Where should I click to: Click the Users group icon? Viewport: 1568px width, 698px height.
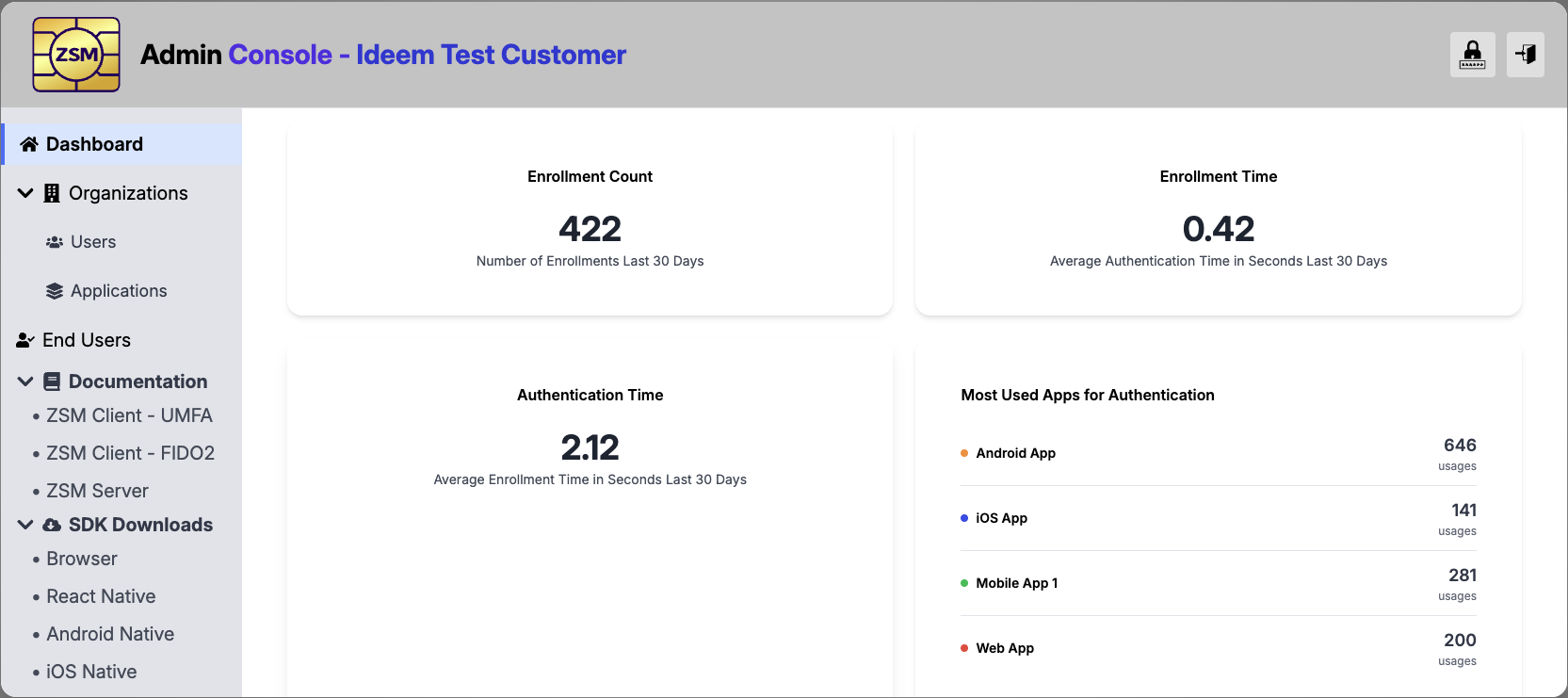tap(55, 242)
